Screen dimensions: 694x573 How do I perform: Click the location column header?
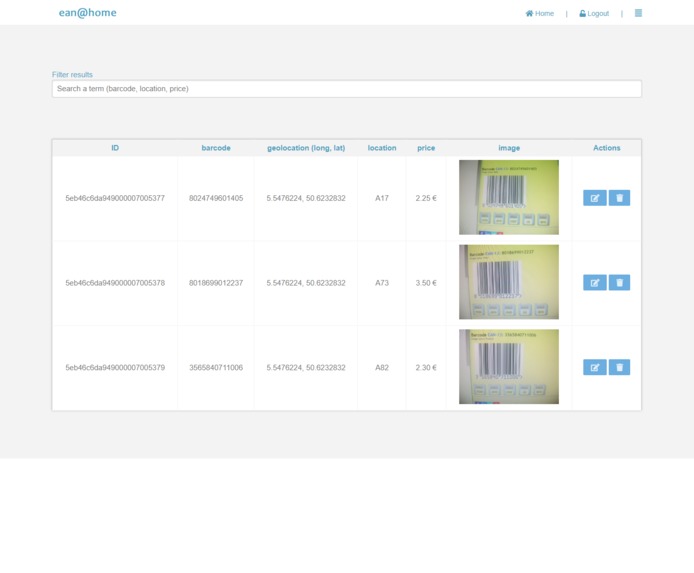pyautogui.click(x=382, y=148)
